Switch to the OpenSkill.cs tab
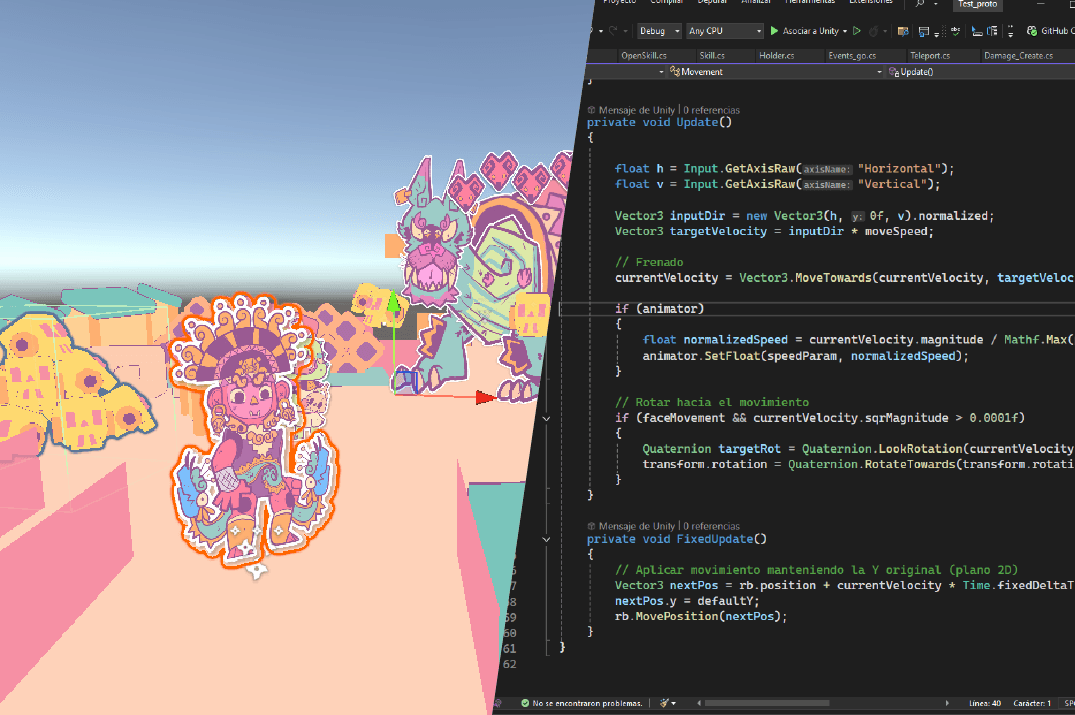Viewport: 1075px width, 715px height. [x=644, y=56]
